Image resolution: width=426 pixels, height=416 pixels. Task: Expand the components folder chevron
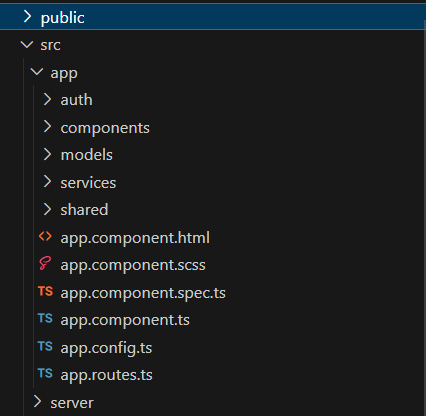(x=48, y=127)
